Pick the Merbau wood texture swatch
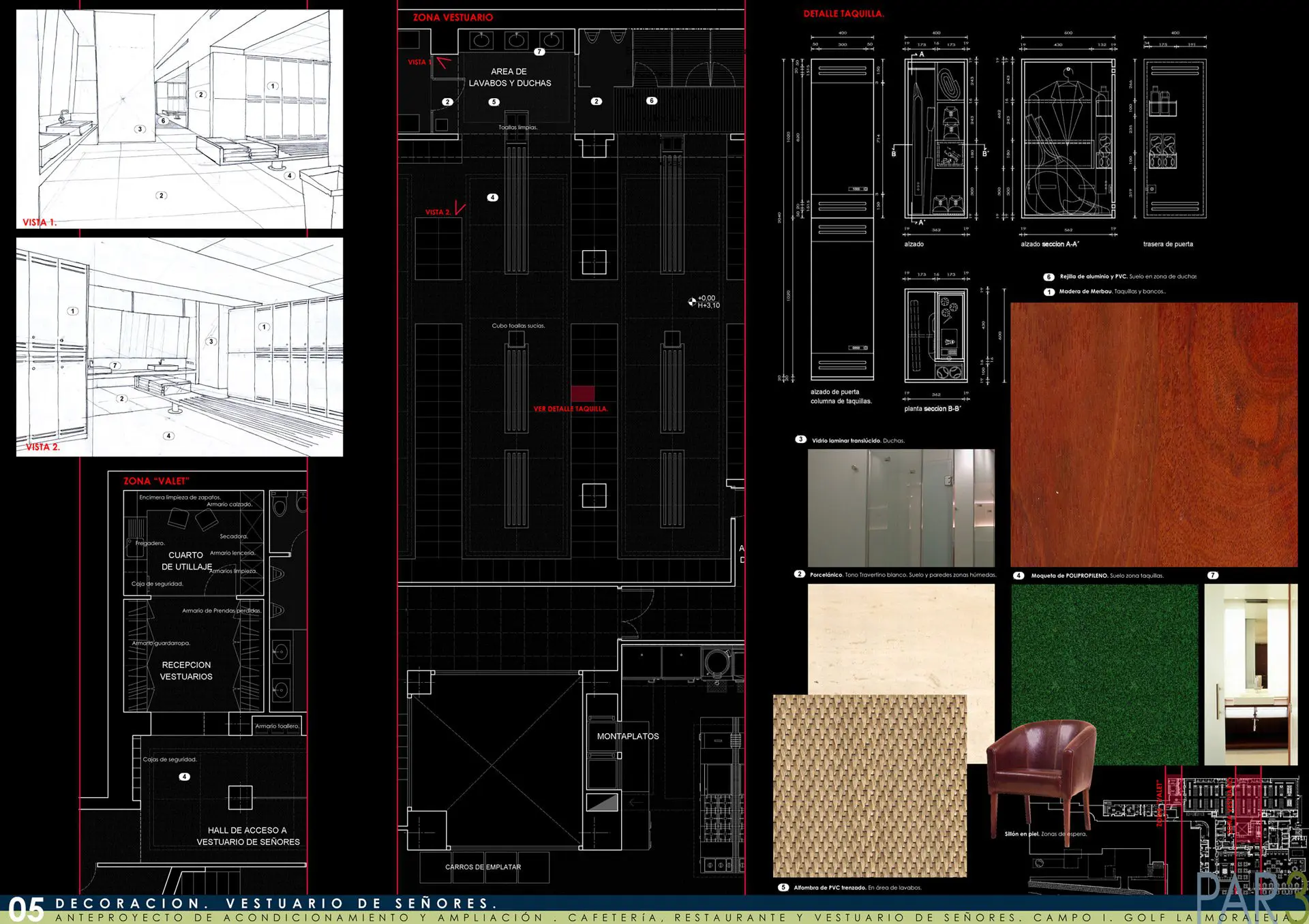 pyautogui.click(x=1154, y=435)
